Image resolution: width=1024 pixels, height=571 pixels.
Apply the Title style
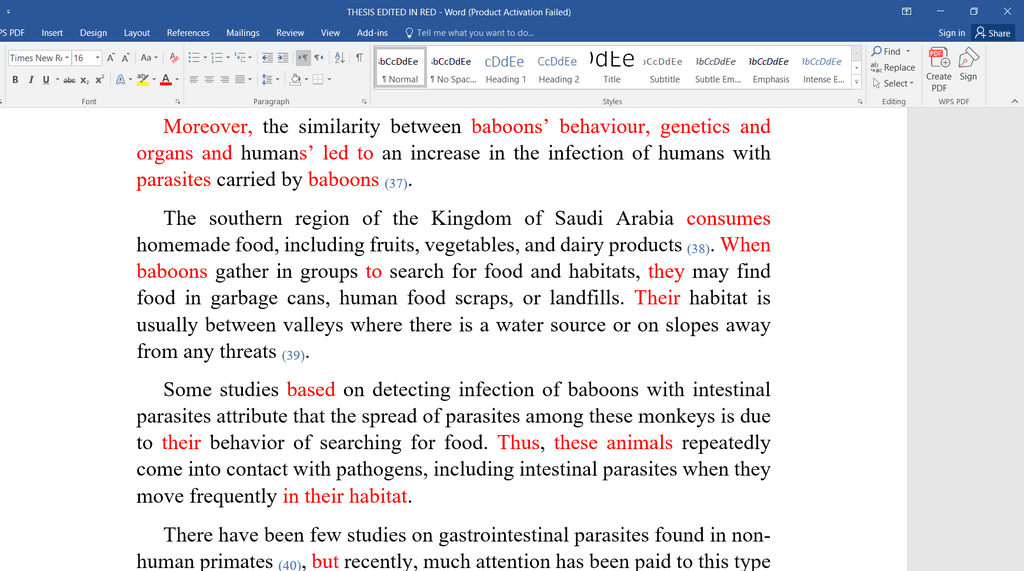pos(612,67)
